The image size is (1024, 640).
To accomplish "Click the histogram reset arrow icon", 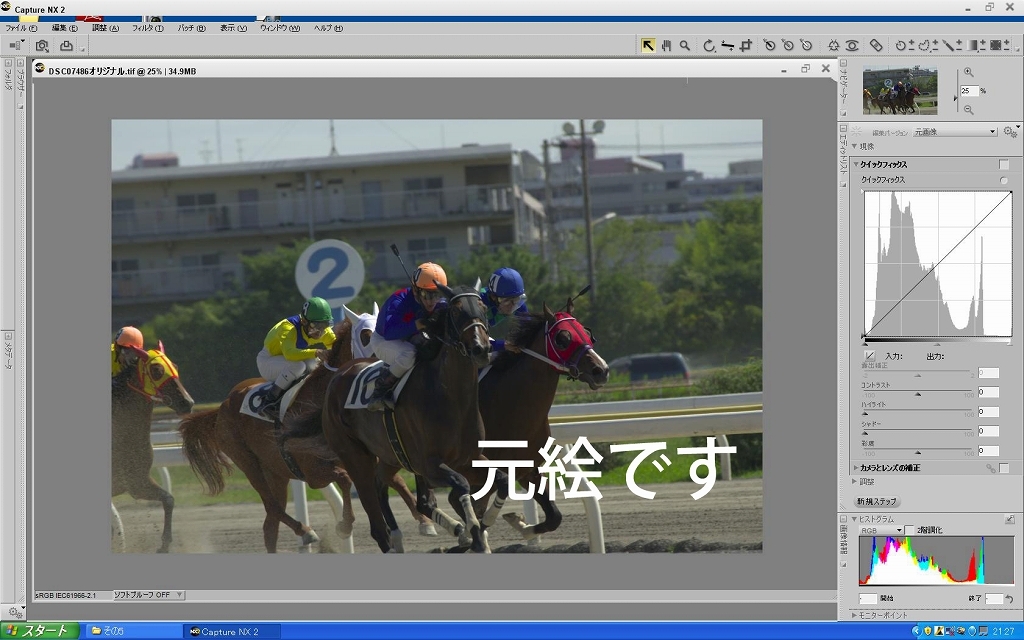I will pyautogui.click(x=1009, y=598).
